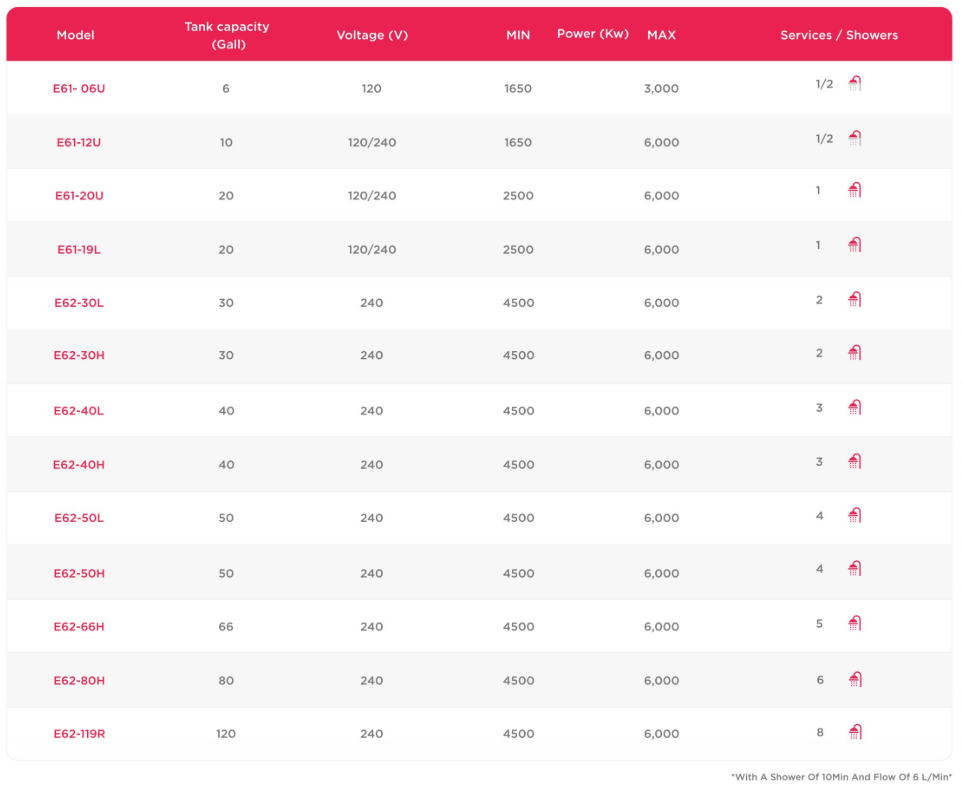The height and width of the screenshot is (794, 962).
Task: Click the shower icon in the E61-06U row
Action: 854,84
